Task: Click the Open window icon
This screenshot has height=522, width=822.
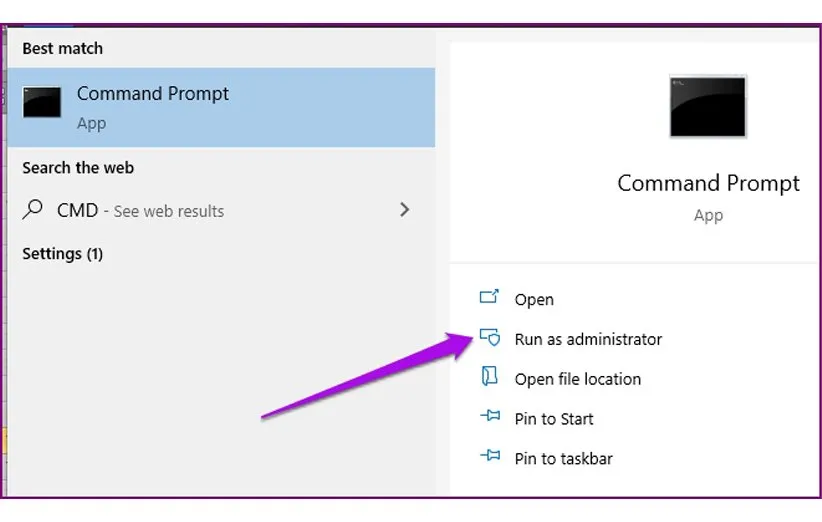Action: coord(489,298)
